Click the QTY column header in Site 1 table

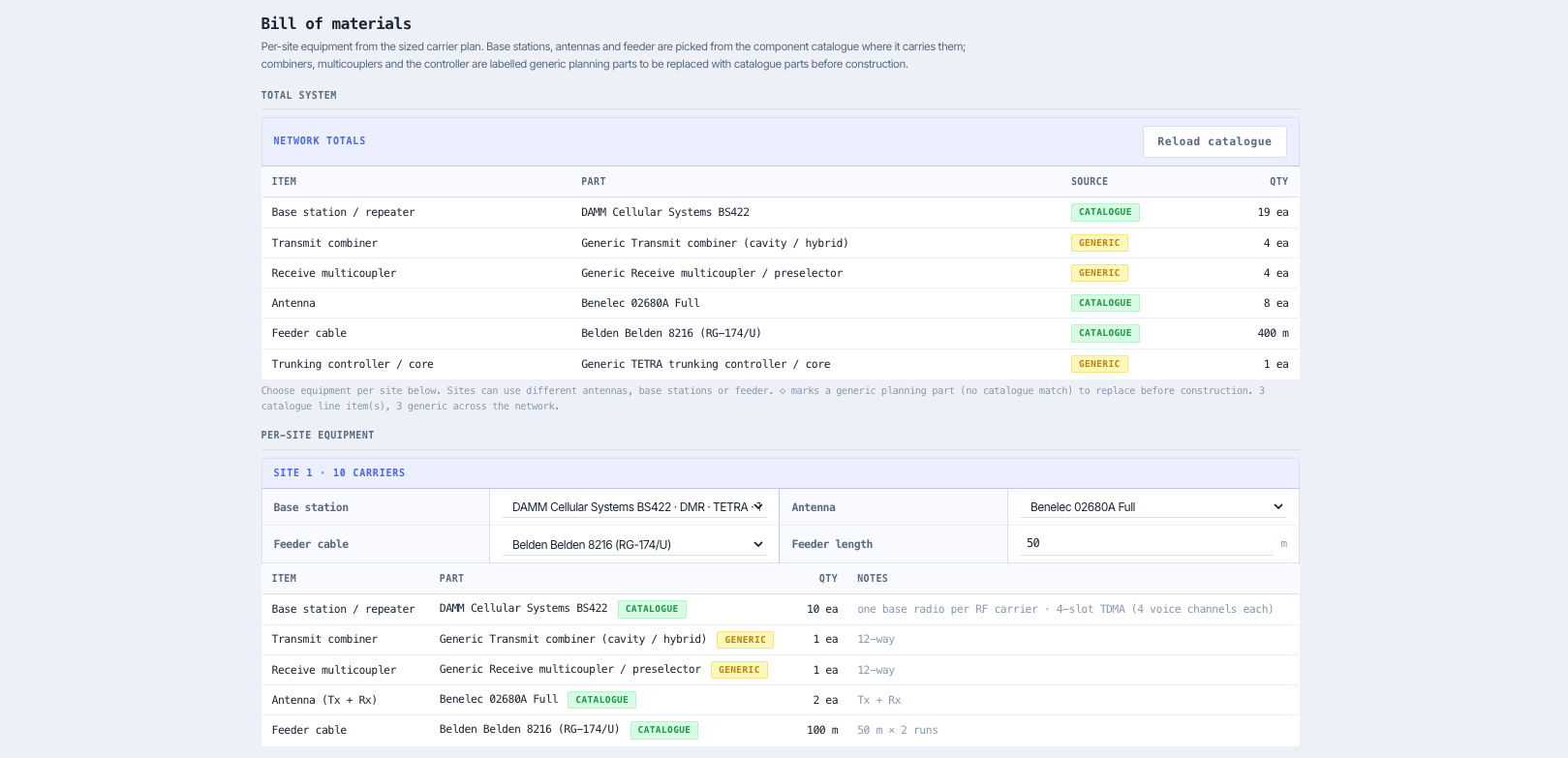[828, 579]
